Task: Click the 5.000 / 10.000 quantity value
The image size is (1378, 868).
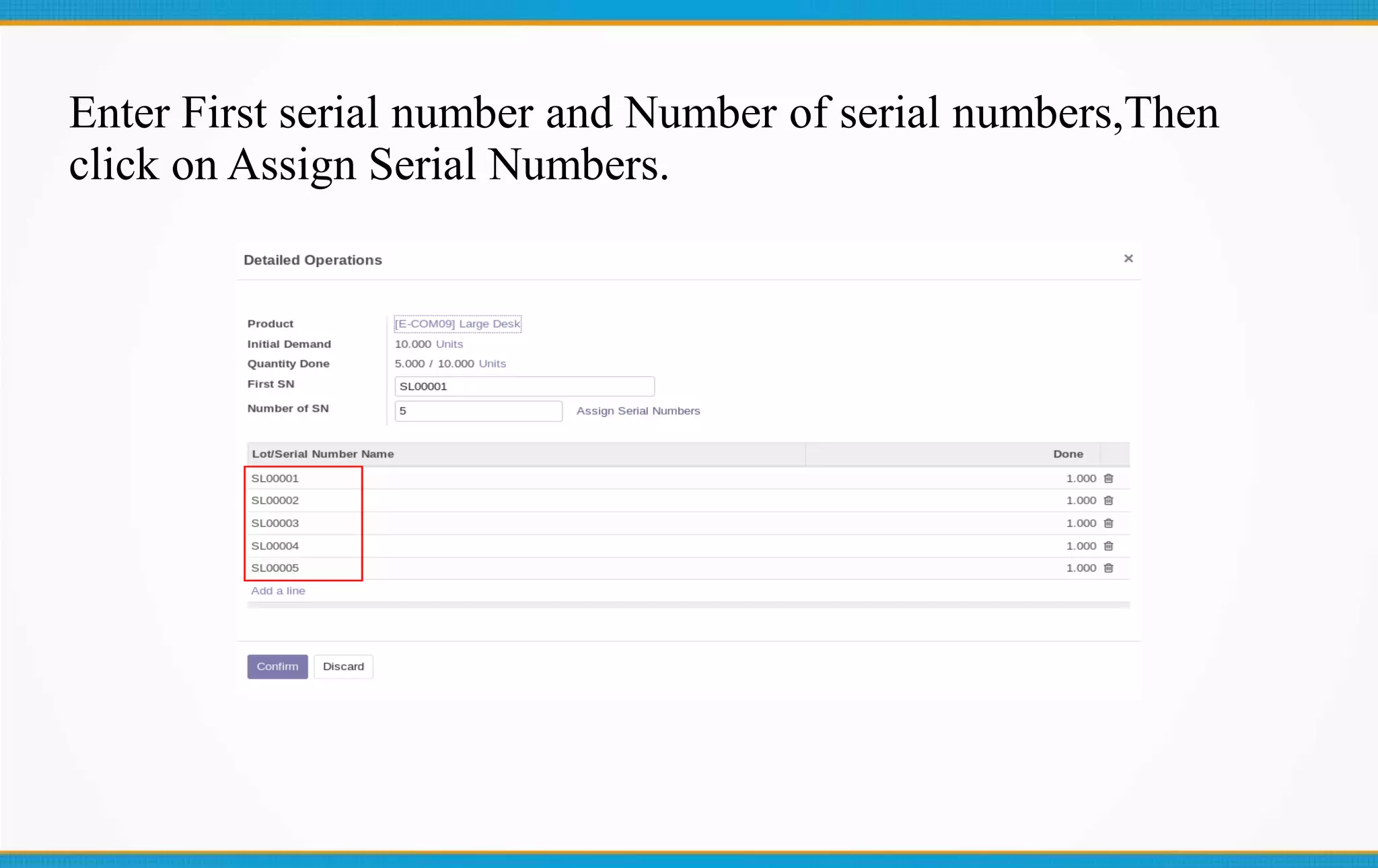Action: 434,363
